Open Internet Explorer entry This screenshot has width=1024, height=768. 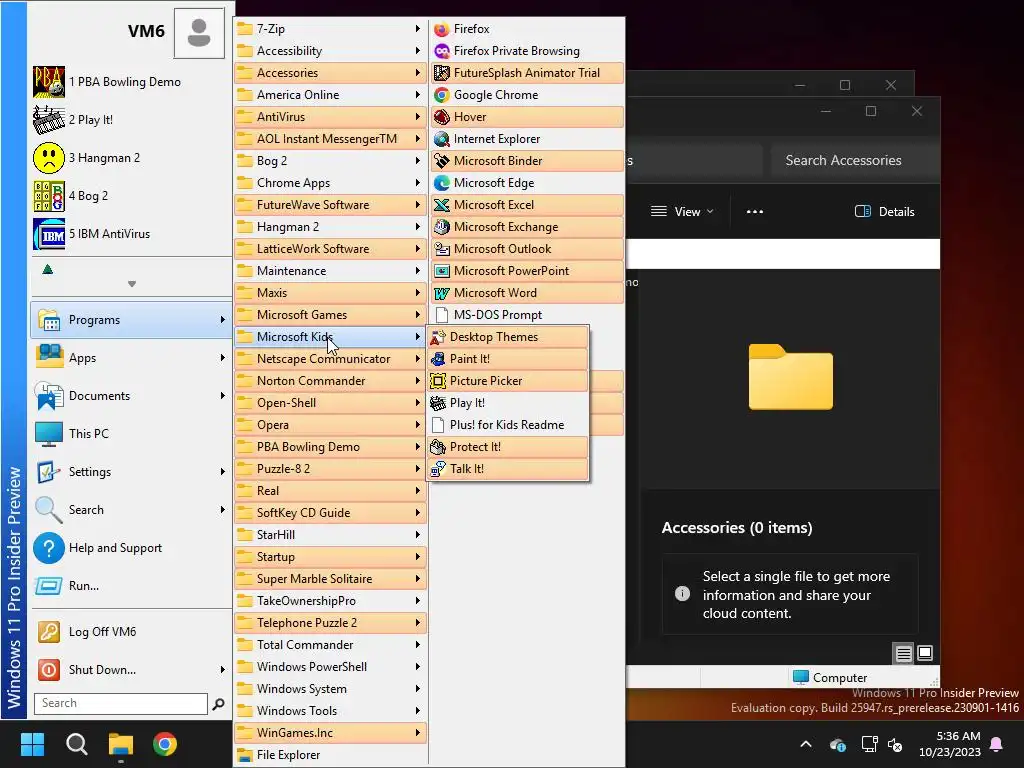click(526, 138)
